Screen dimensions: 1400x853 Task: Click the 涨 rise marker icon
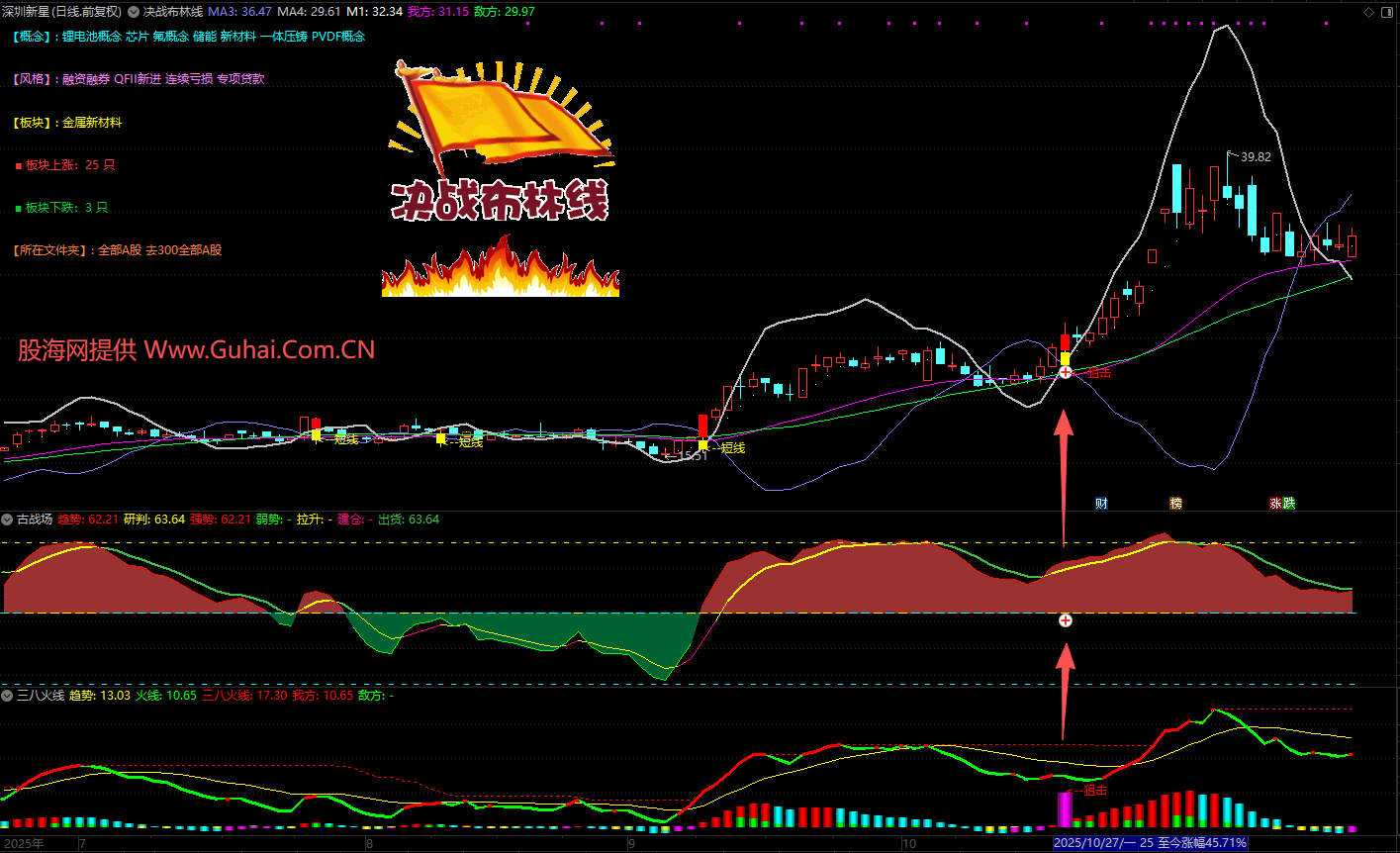pos(1276,503)
